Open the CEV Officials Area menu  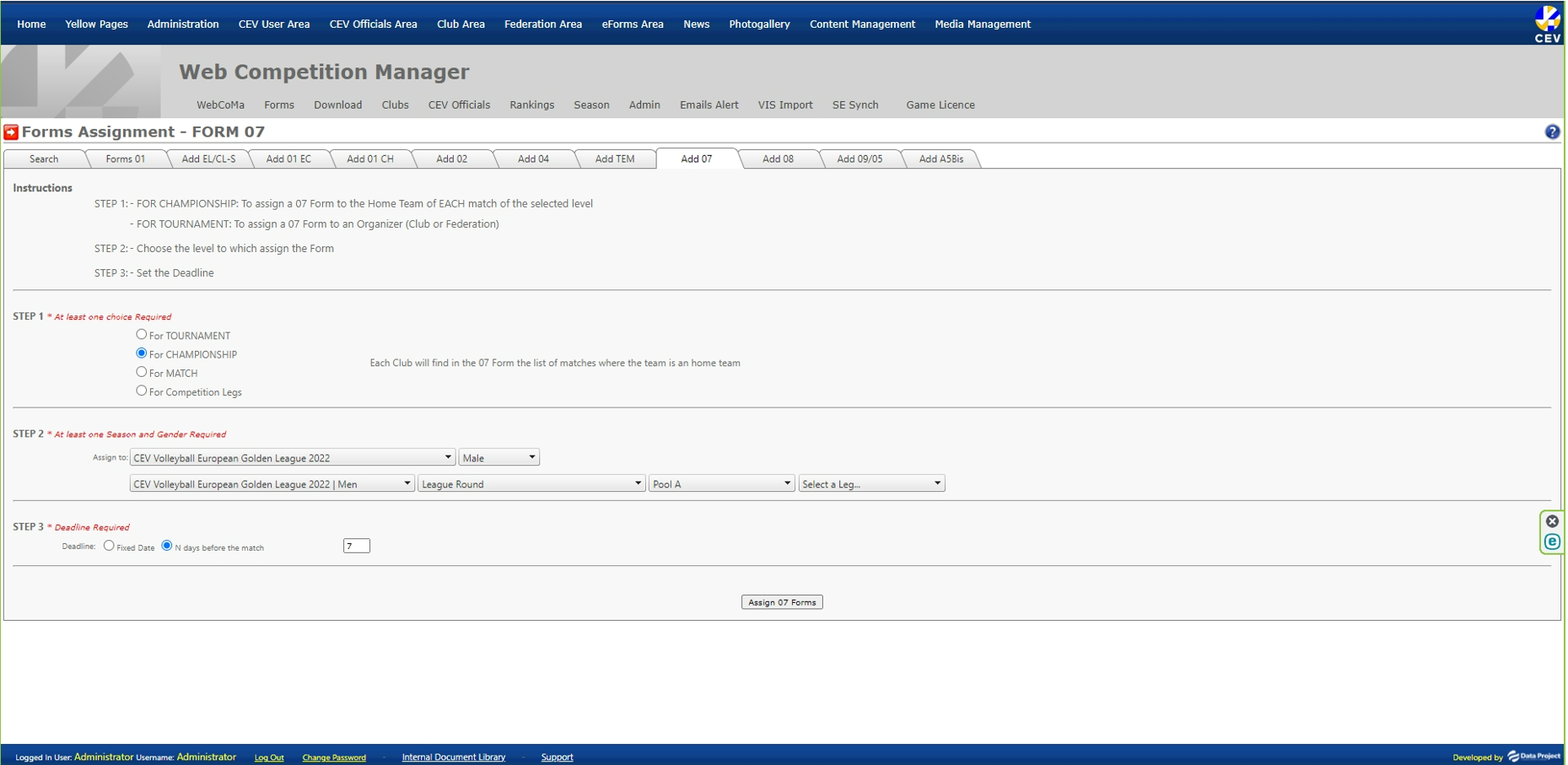click(x=373, y=24)
